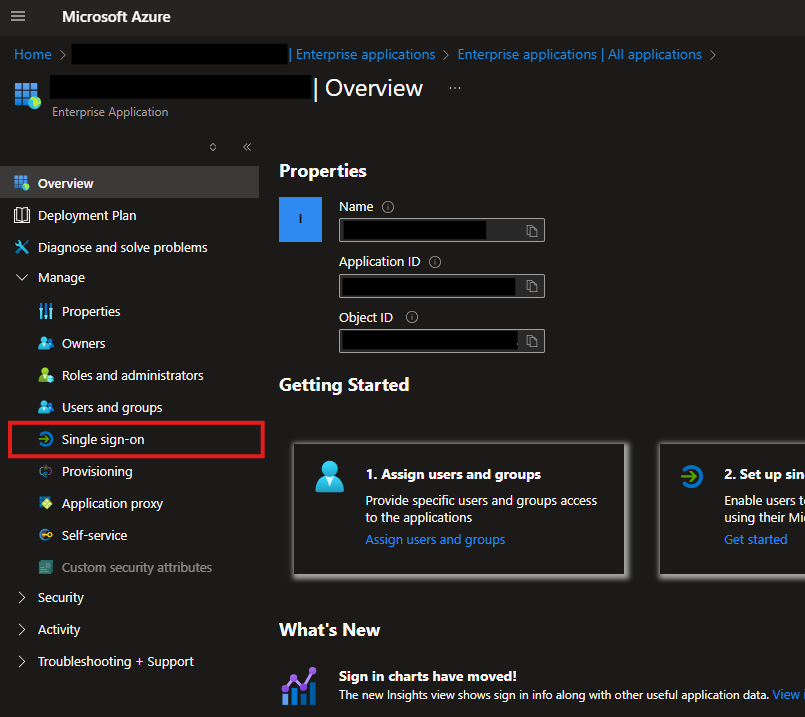805x717 pixels.
Task: Click the View link in What's New
Action: click(x=787, y=694)
